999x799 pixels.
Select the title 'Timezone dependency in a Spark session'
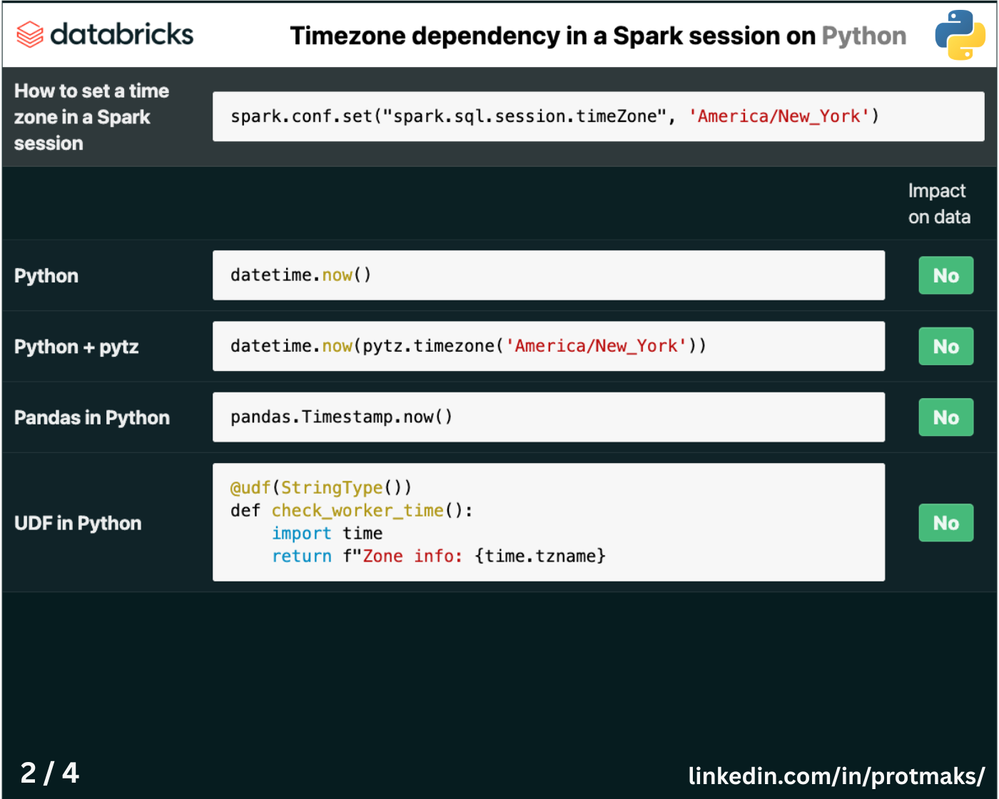coord(552,37)
